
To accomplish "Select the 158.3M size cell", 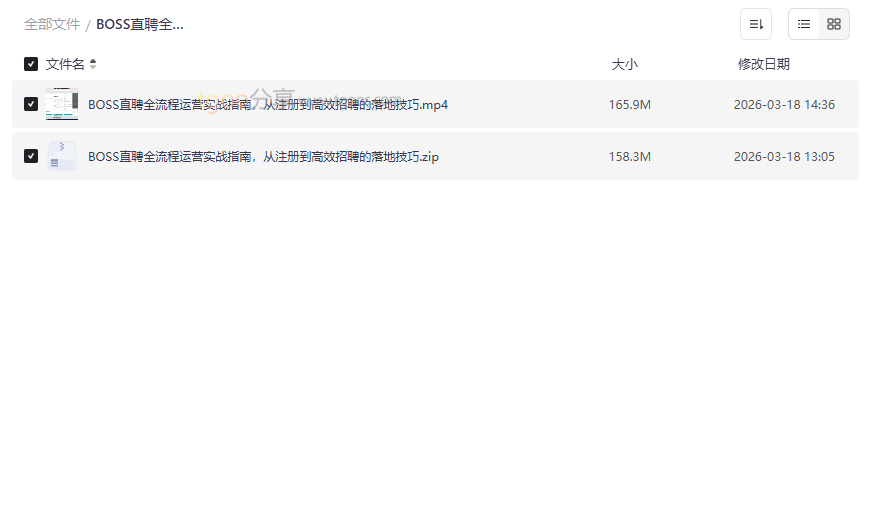I will click(x=630, y=157).
